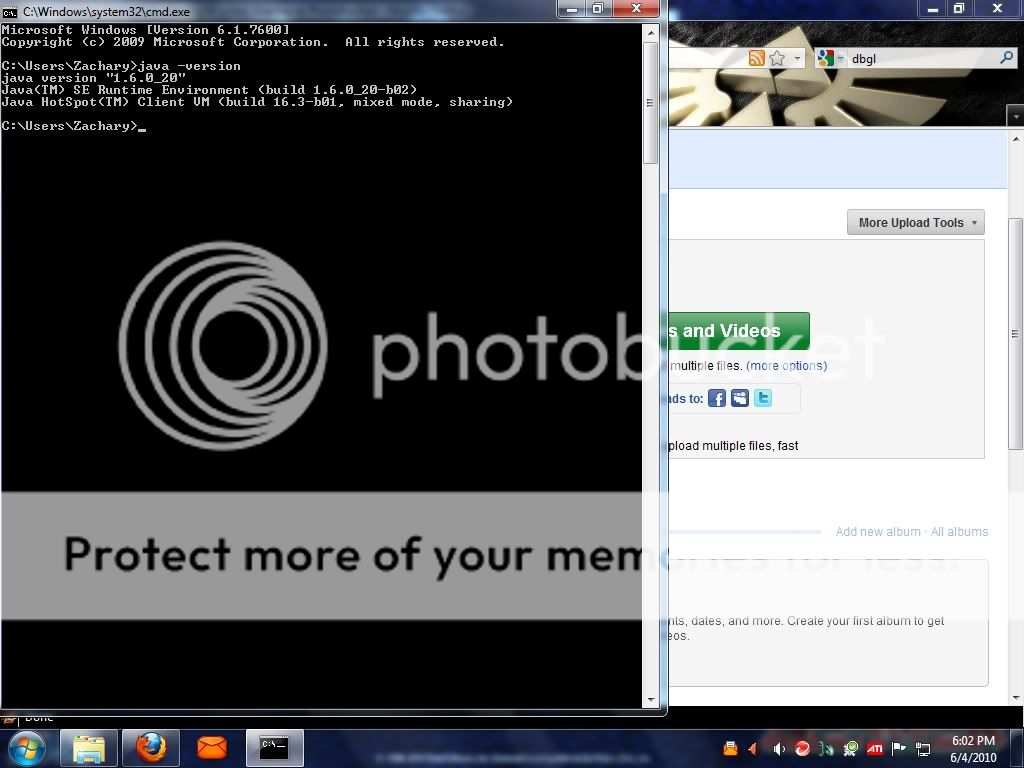
Task: Close the cmd.exe window
Action: pos(636,8)
